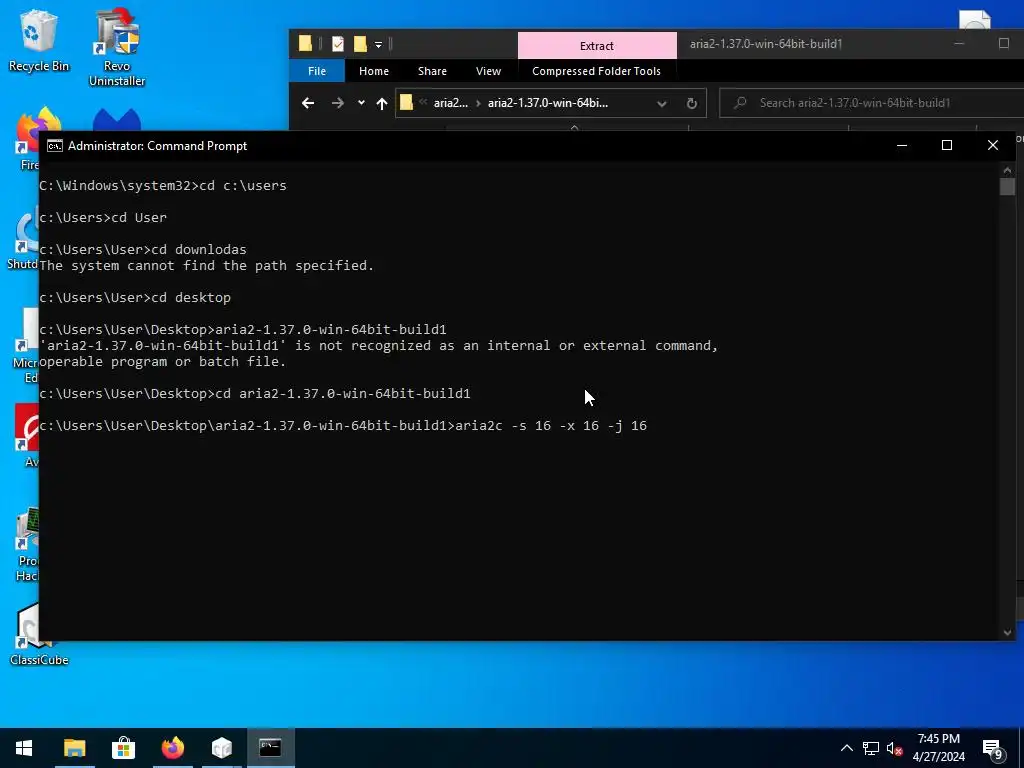Open ClassiCube desktop shortcut
The width and height of the screenshot is (1024, 768).
click(39, 635)
